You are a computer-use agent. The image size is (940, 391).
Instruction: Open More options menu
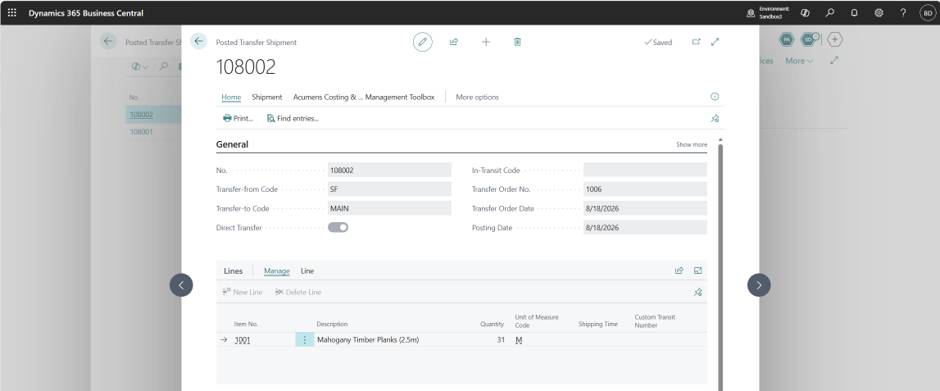[477, 97]
